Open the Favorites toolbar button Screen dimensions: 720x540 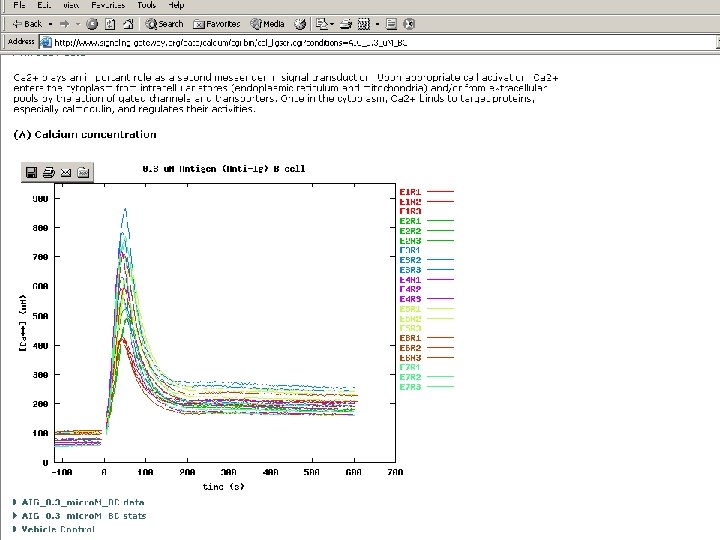click(217, 23)
